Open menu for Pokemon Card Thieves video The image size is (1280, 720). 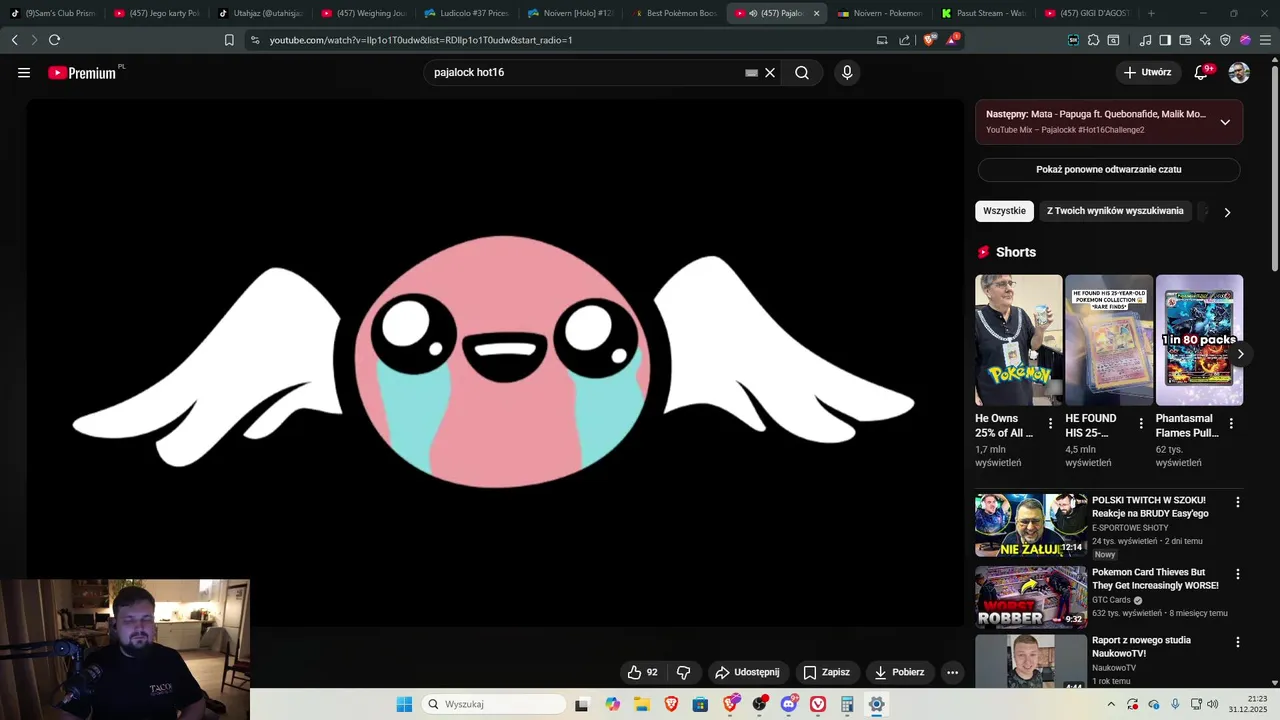(1238, 575)
